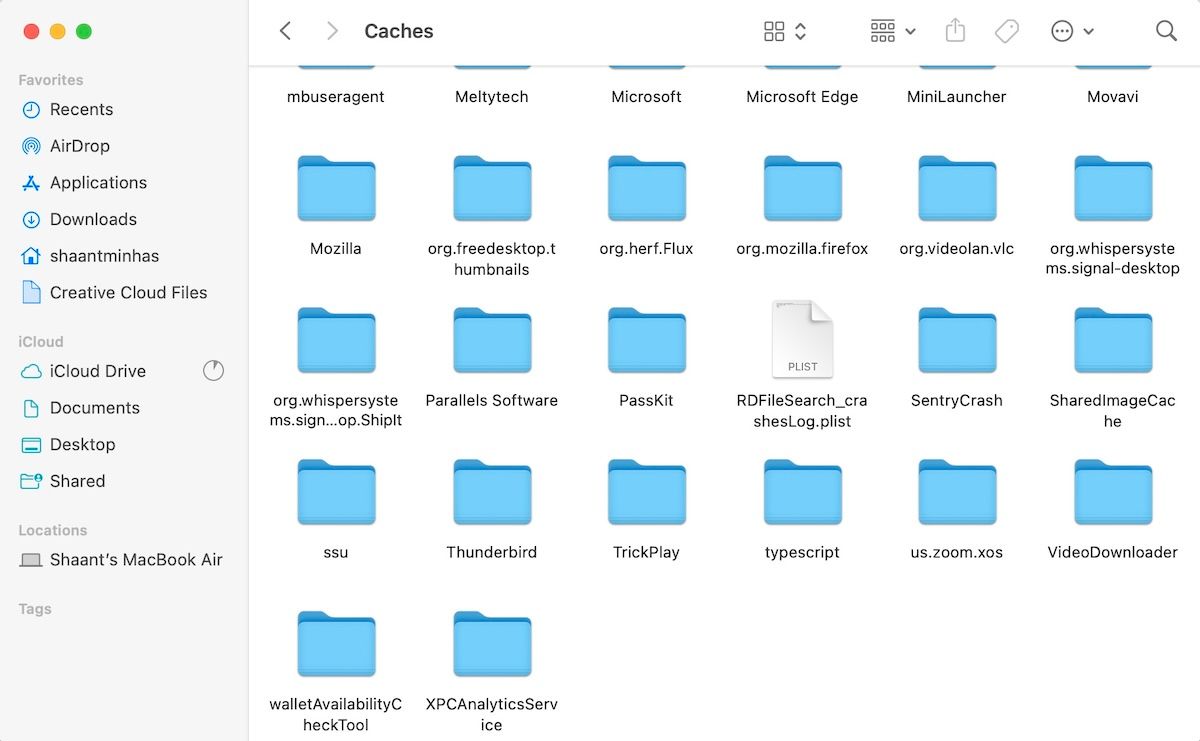The width and height of the screenshot is (1200, 741).
Task: Open the search icon in the toolbar
Action: point(1166,31)
